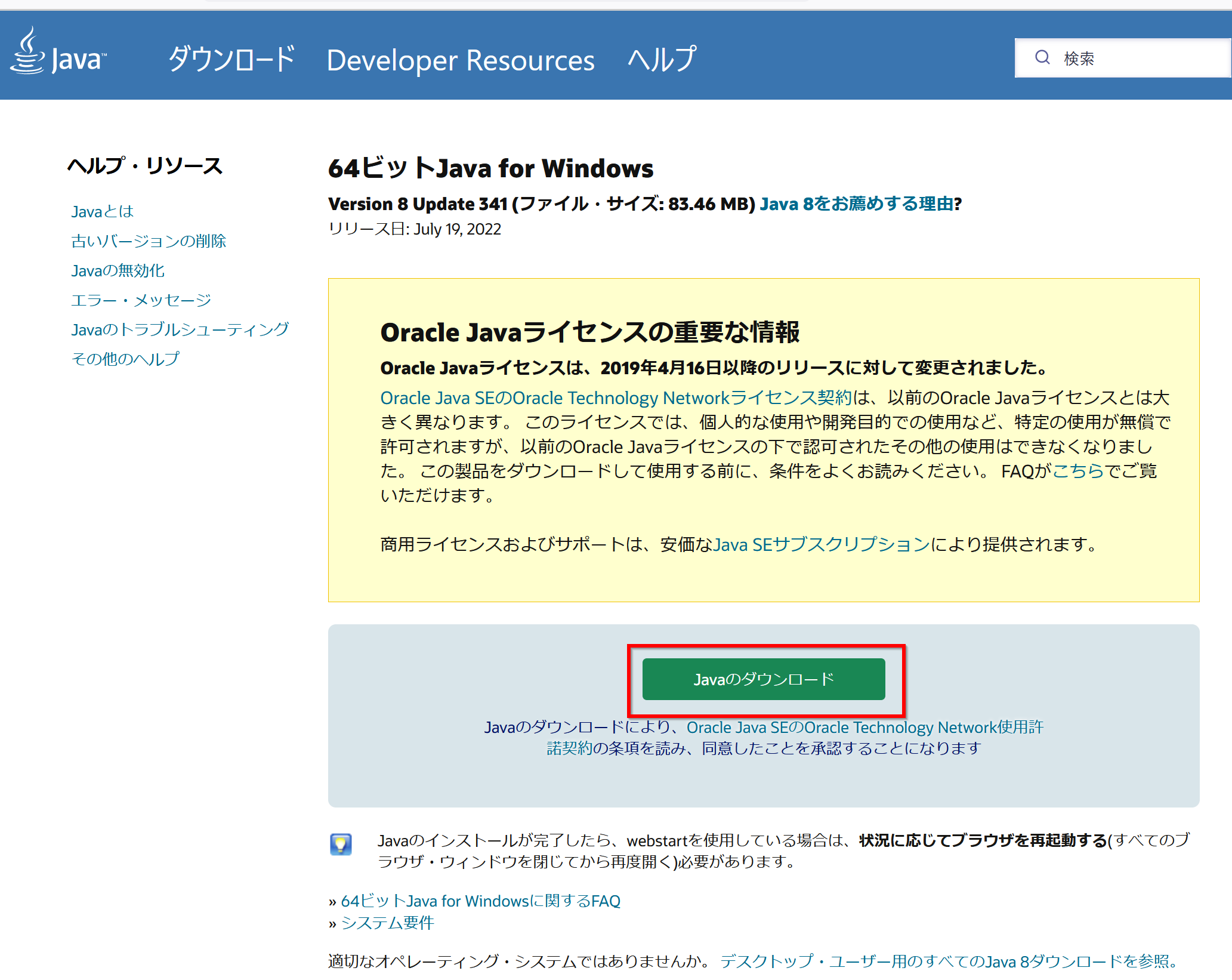Open the ヘルプ header menu

click(662, 59)
